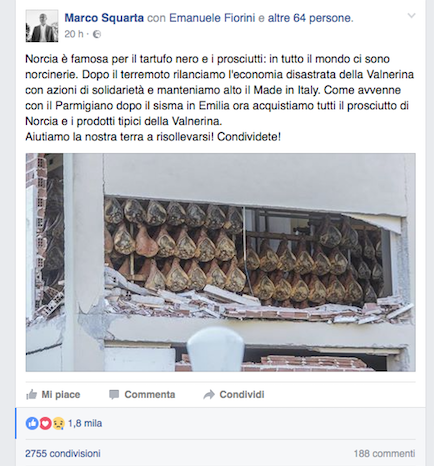This screenshot has width=434, height=466.
Task: Click the blue Like reaction icon
Action: pos(32,423)
